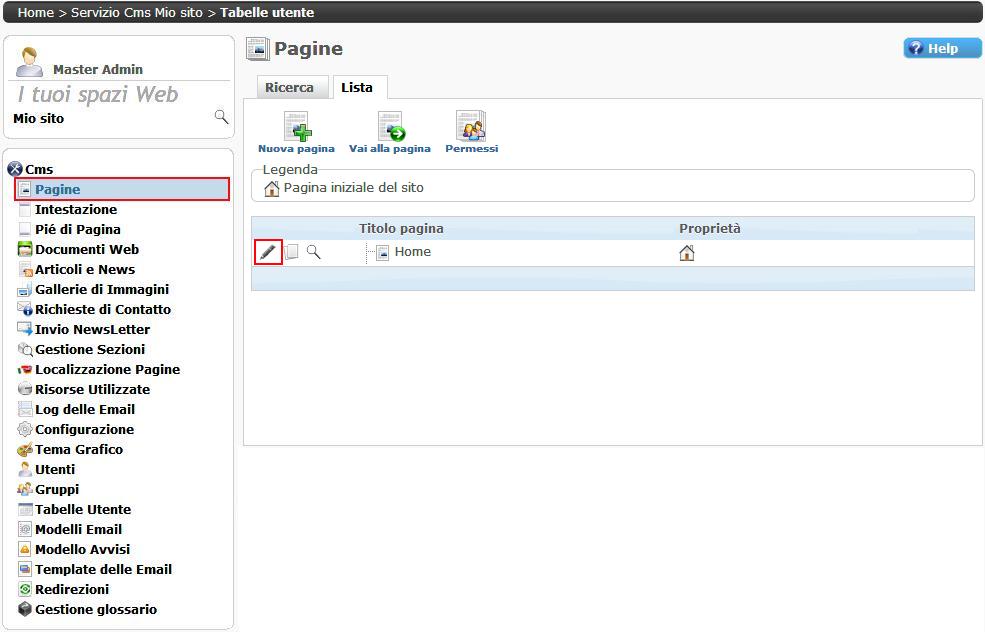Navigate to Invio NewsLetter

point(92,329)
